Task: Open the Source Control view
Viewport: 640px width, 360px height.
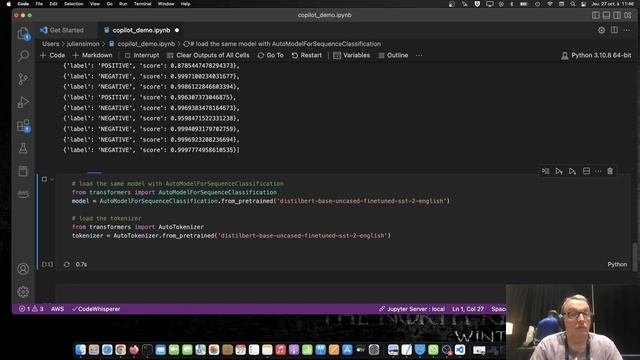Action: coord(23,79)
